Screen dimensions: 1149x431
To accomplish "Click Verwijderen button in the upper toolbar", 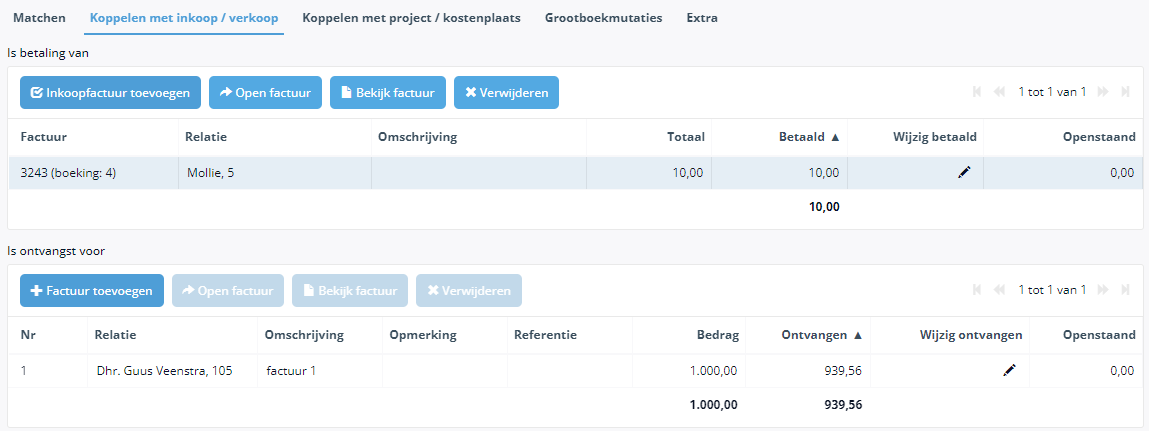I will tap(506, 93).
